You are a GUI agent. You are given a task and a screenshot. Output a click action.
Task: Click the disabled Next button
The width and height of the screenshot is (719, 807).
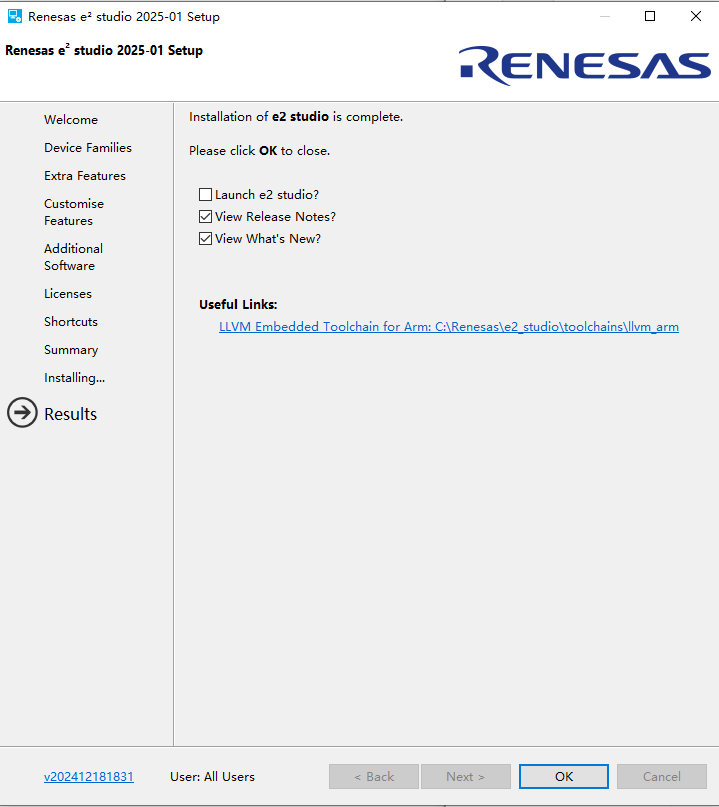(x=466, y=776)
